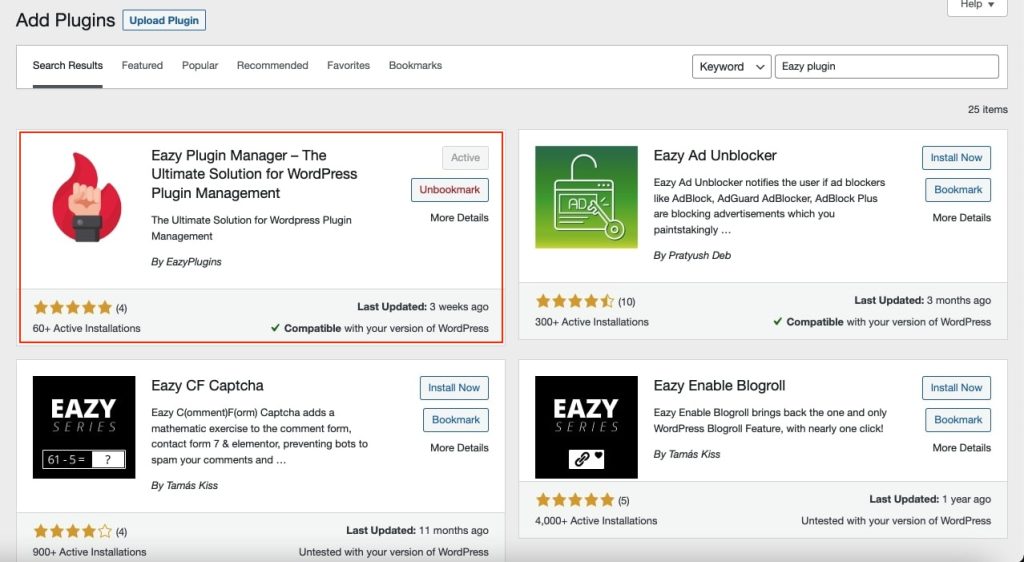Switch to the Featured tab
This screenshot has height=562, width=1024.
click(142, 65)
